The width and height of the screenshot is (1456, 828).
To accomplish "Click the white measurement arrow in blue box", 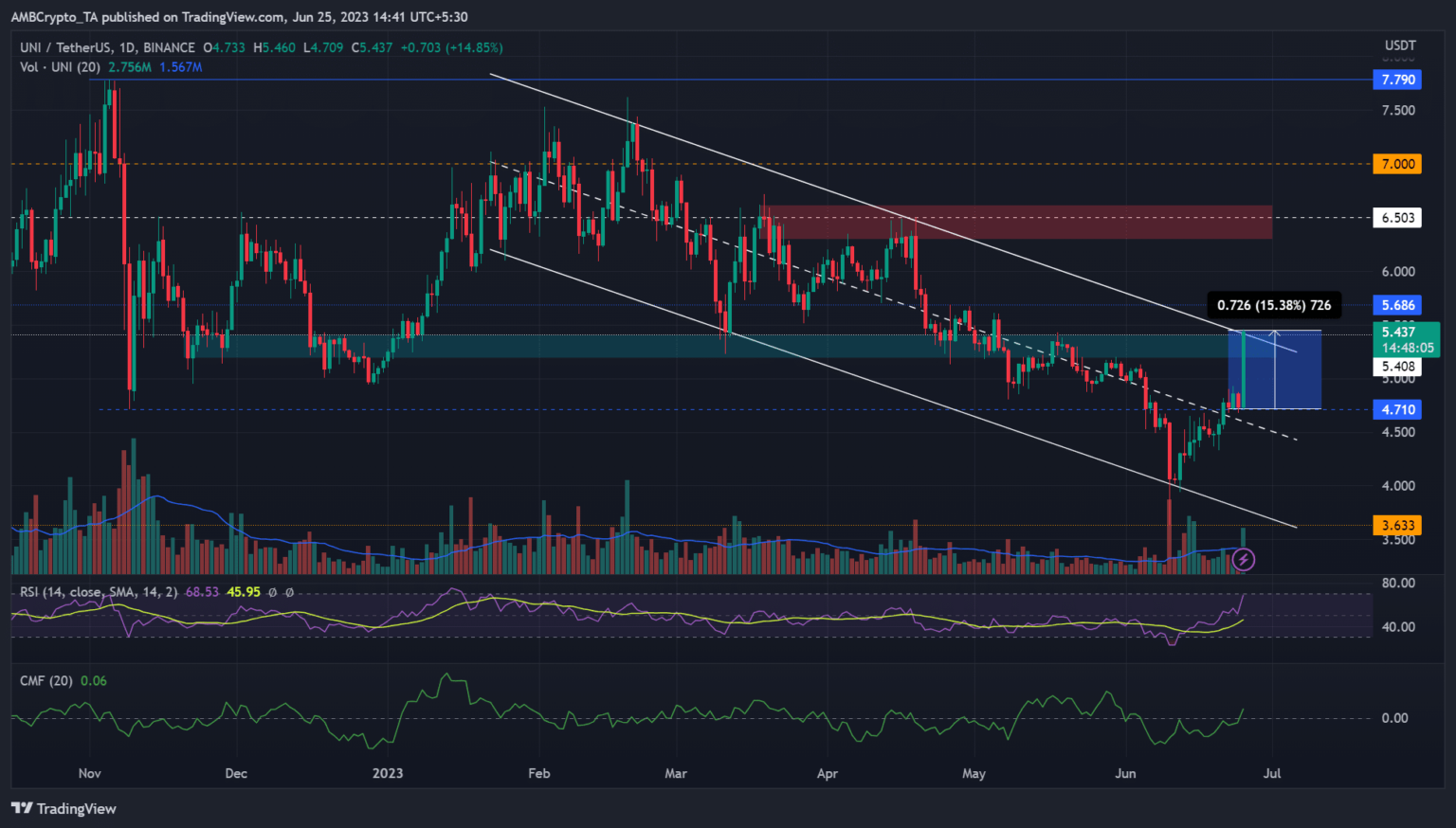I will [x=1275, y=369].
